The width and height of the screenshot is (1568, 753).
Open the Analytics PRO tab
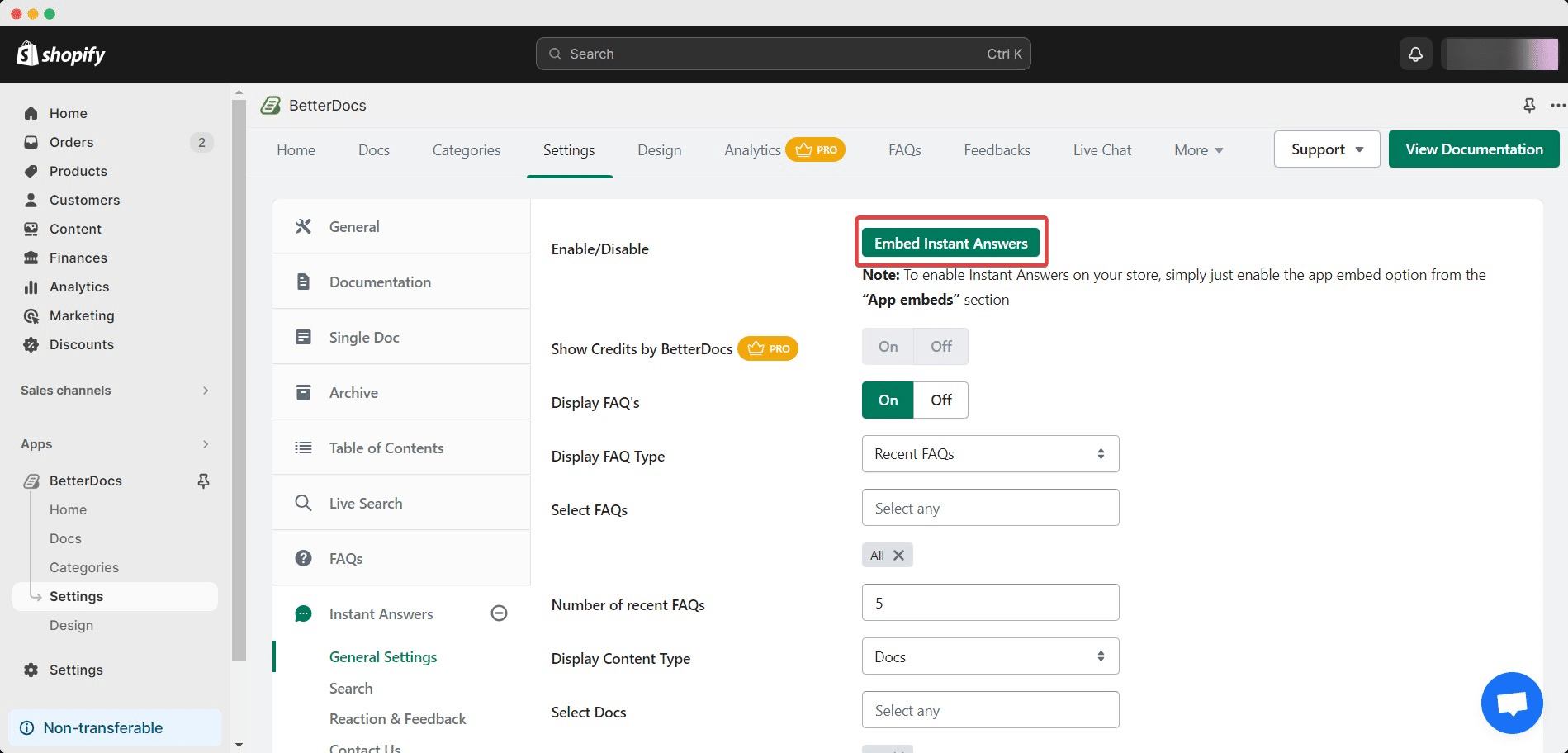click(784, 150)
